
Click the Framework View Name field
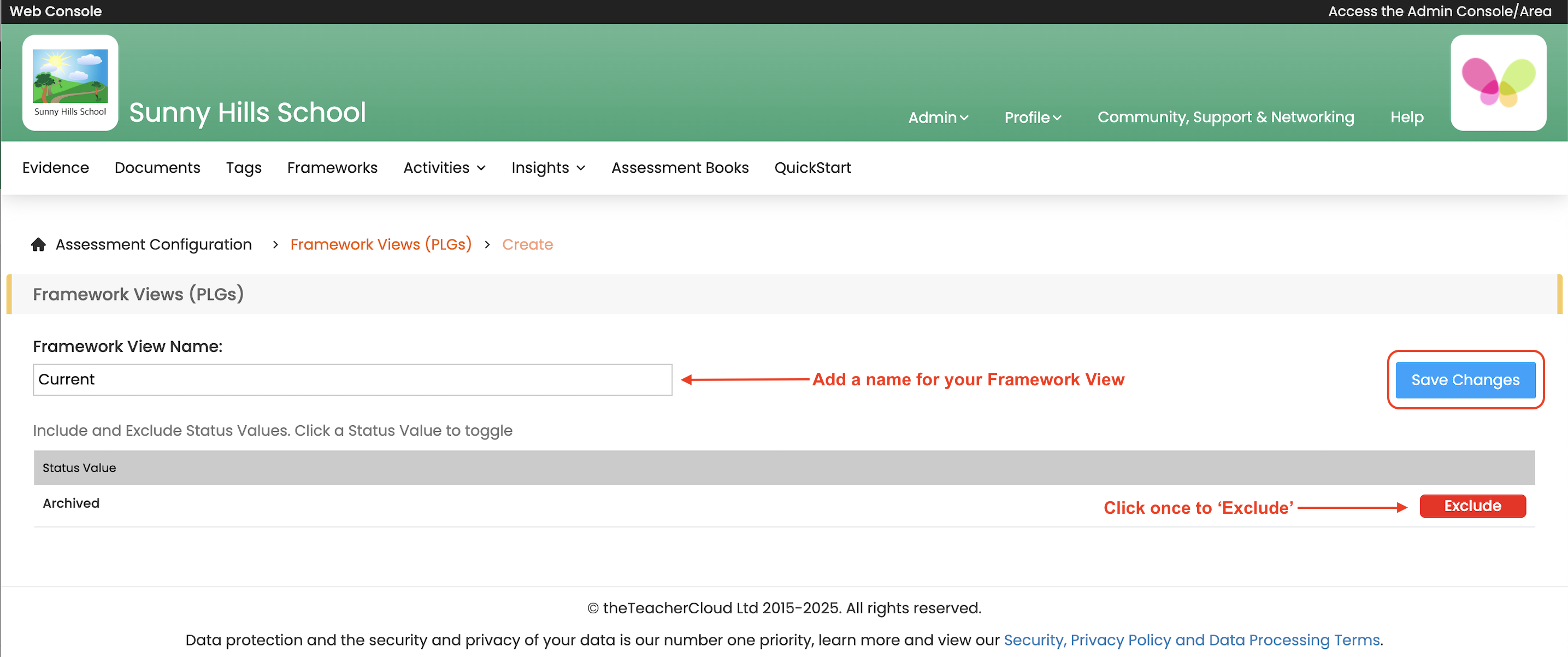point(352,379)
